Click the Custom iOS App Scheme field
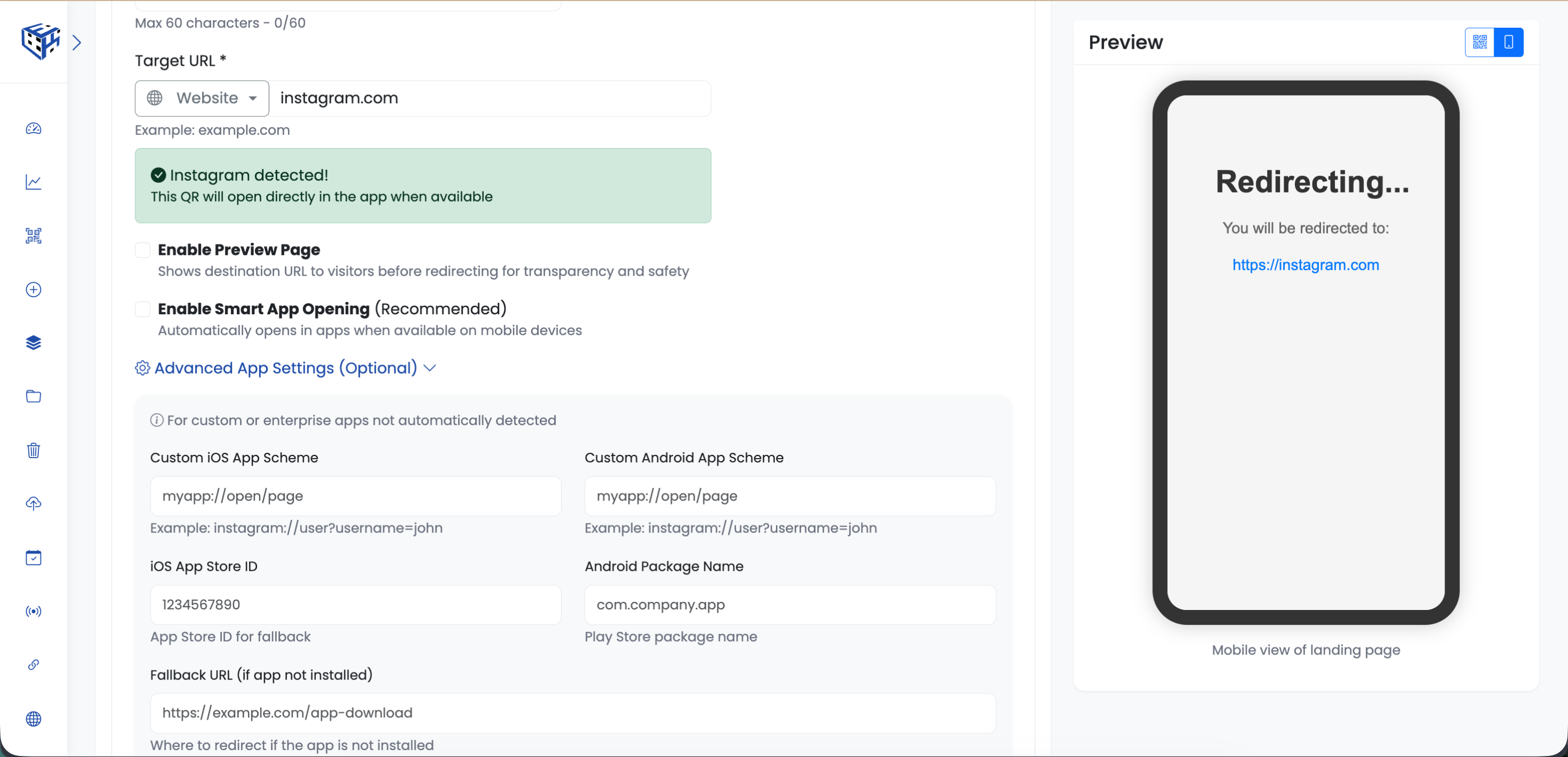This screenshot has height=757, width=1568. (355, 496)
